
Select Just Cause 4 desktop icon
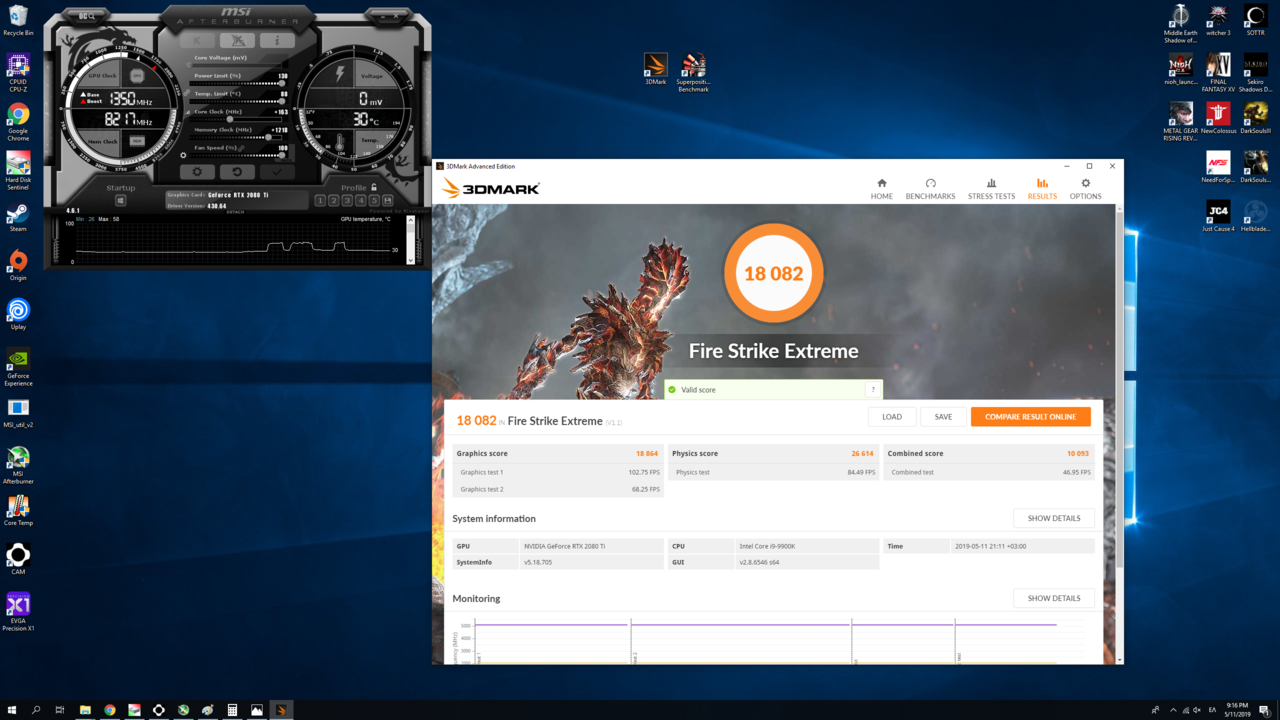coord(1218,216)
